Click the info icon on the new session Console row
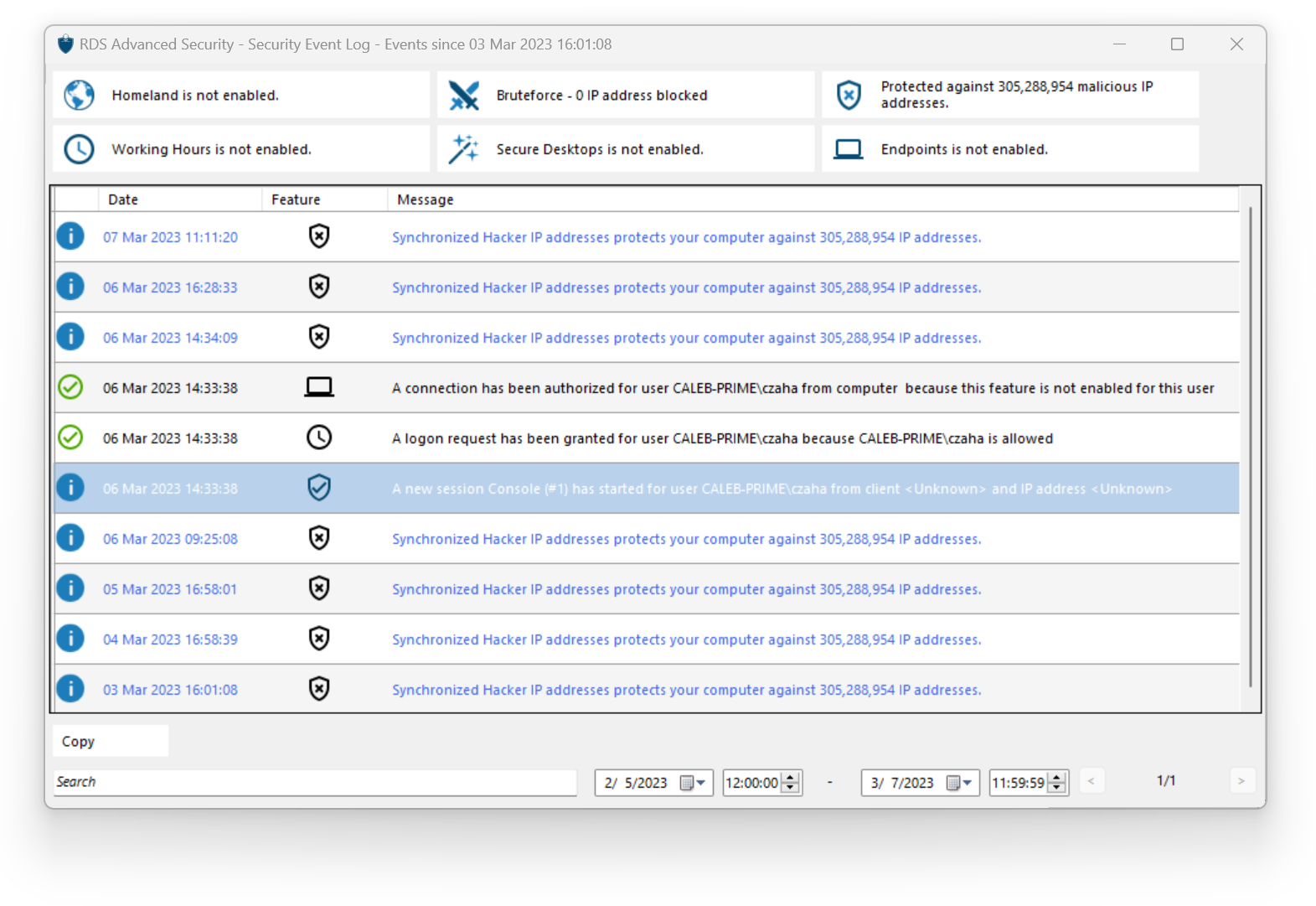 click(x=70, y=488)
